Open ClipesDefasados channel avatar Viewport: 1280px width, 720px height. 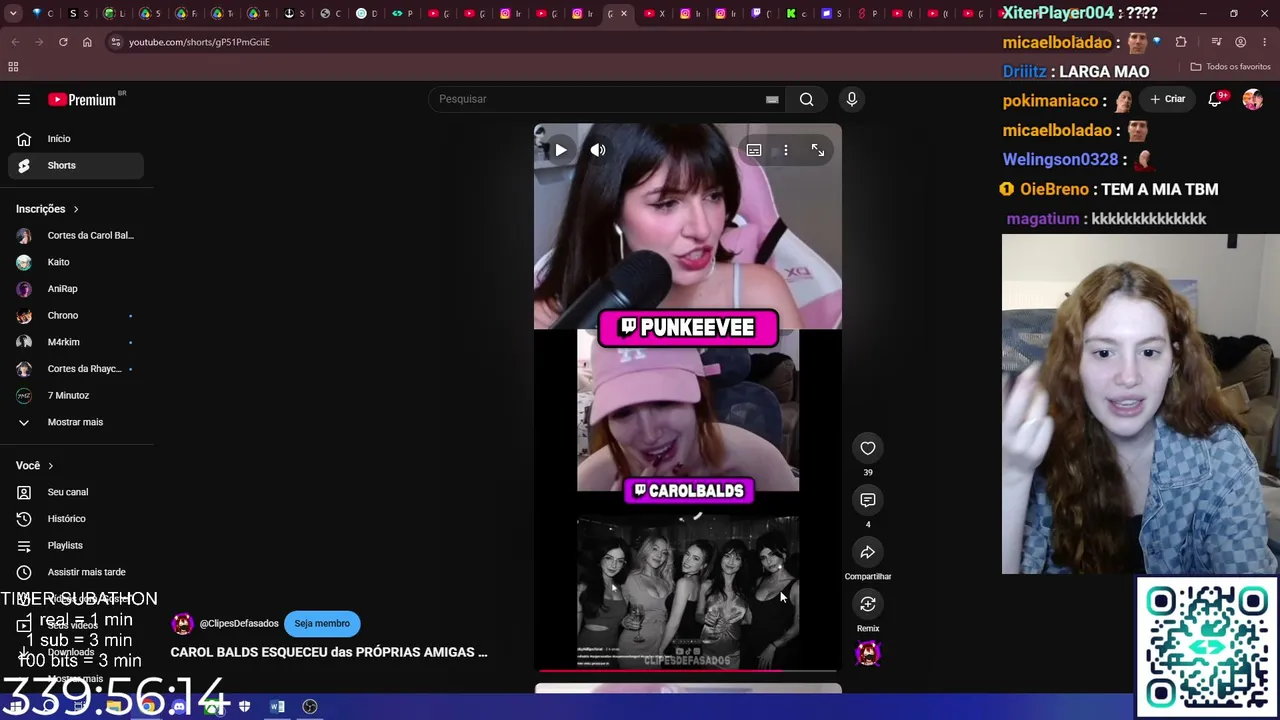pos(182,624)
